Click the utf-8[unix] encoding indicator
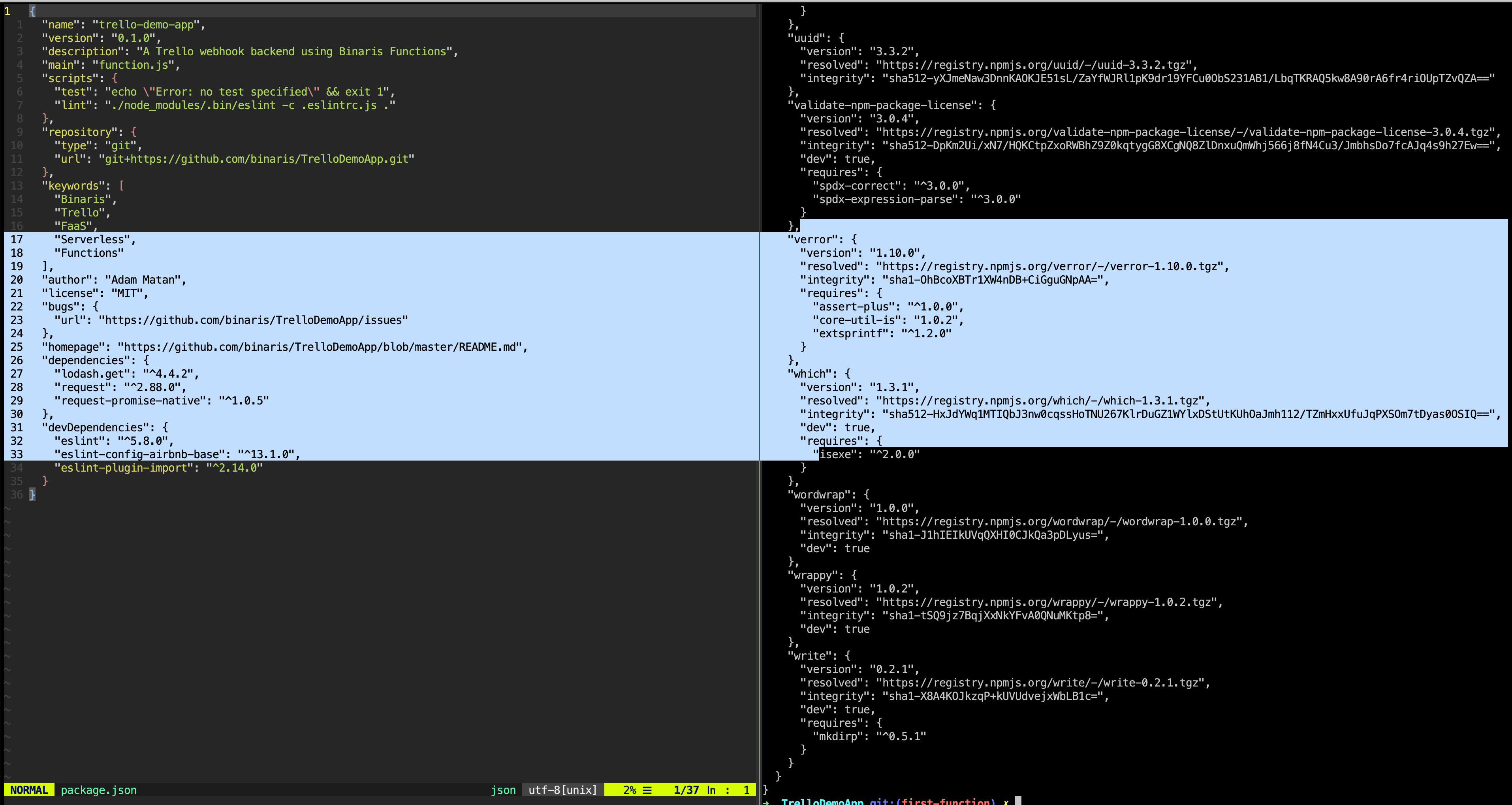Screen dimensions: 1512x805 [x=562, y=790]
